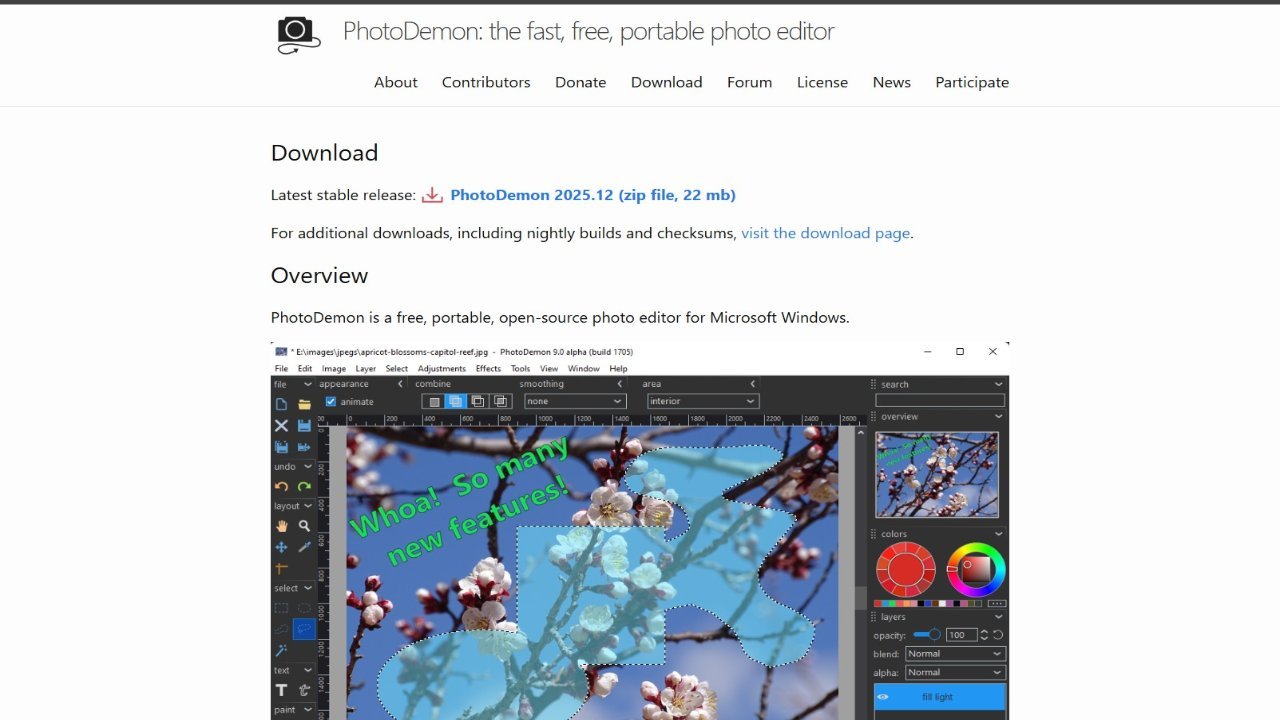
Task: Click the PhotoDemon camera logo
Action: (298, 34)
